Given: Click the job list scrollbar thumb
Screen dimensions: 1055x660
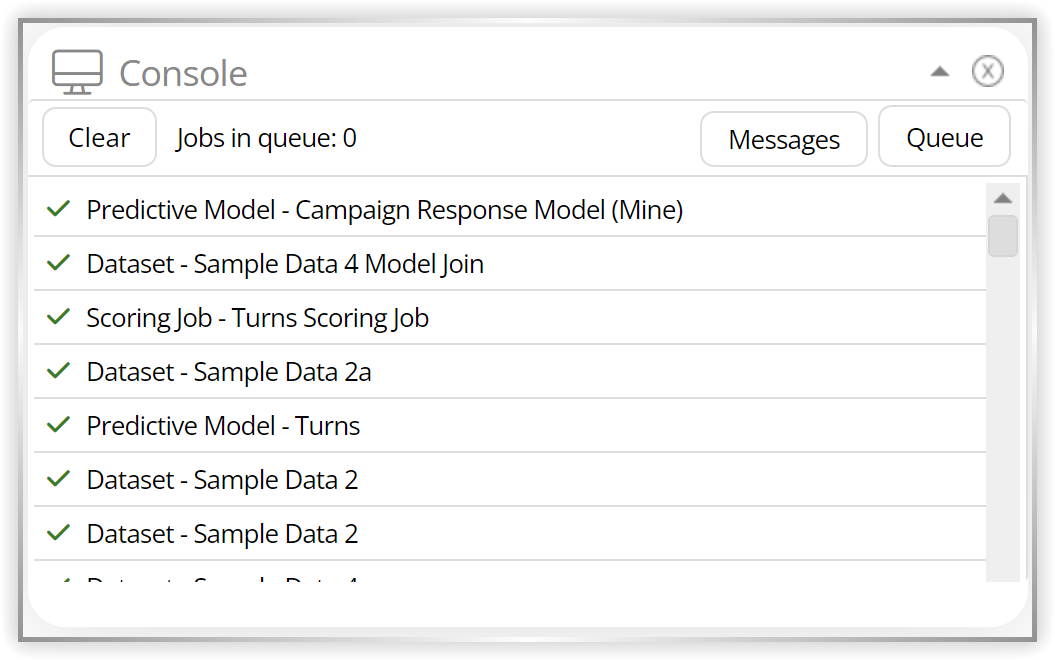Looking at the screenshot, I should coord(1003,236).
